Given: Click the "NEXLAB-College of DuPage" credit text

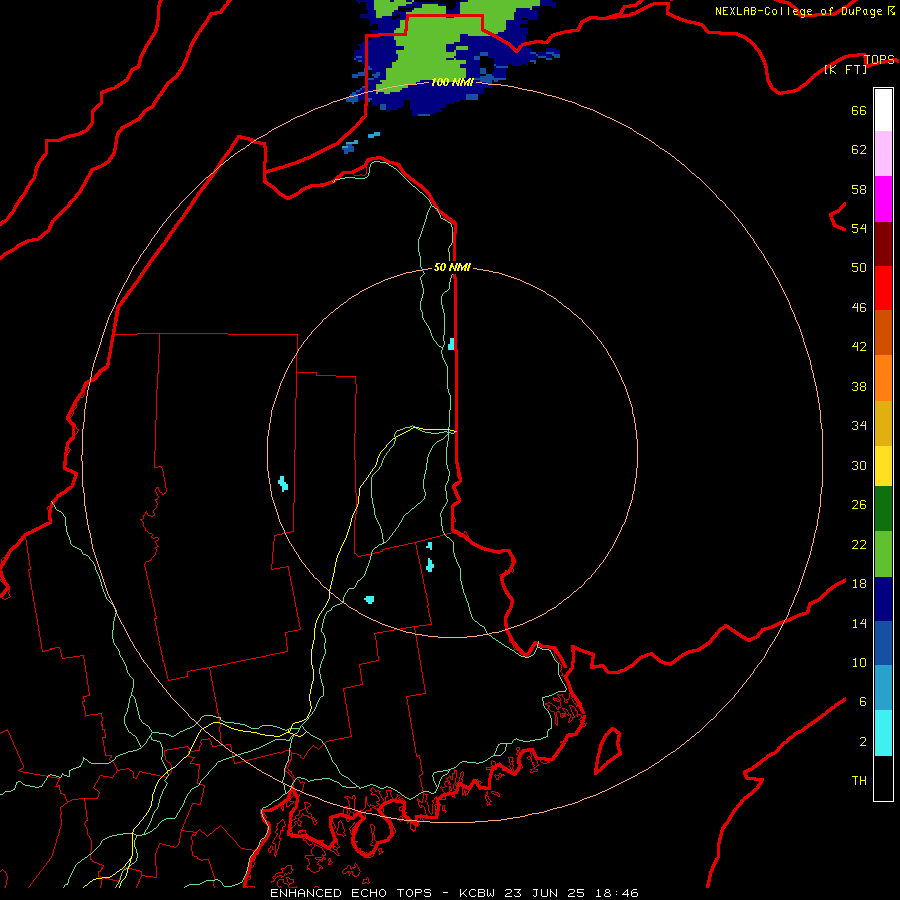Looking at the screenshot, I should (x=801, y=11).
